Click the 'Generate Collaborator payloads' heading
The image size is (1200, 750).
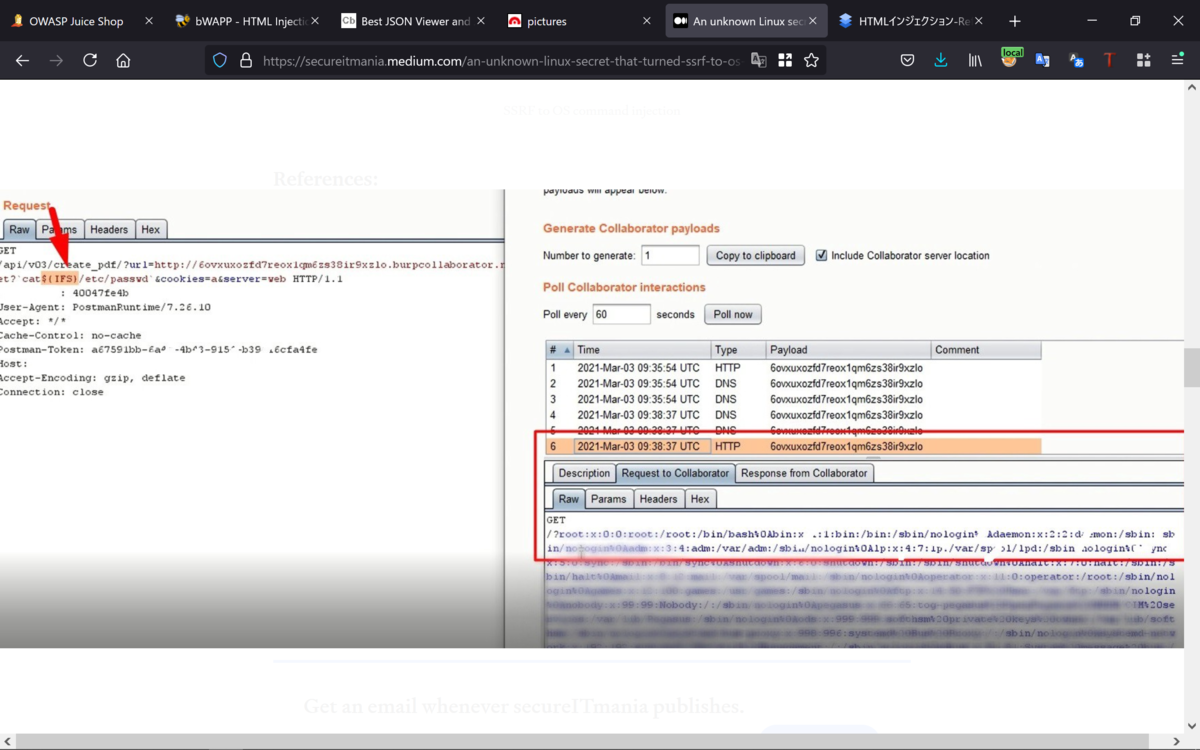pyautogui.click(x=631, y=229)
